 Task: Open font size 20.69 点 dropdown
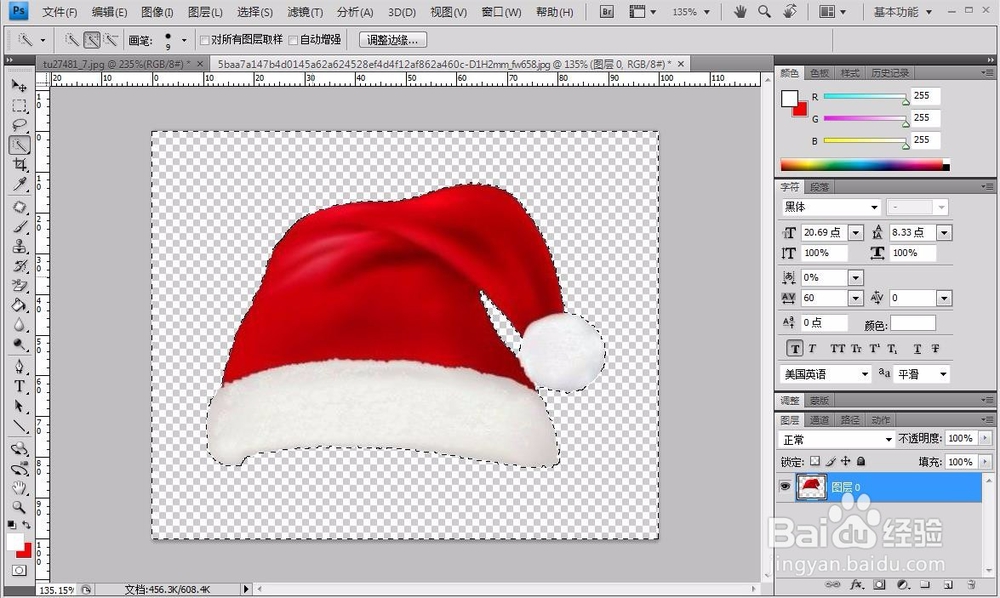pos(856,233)
